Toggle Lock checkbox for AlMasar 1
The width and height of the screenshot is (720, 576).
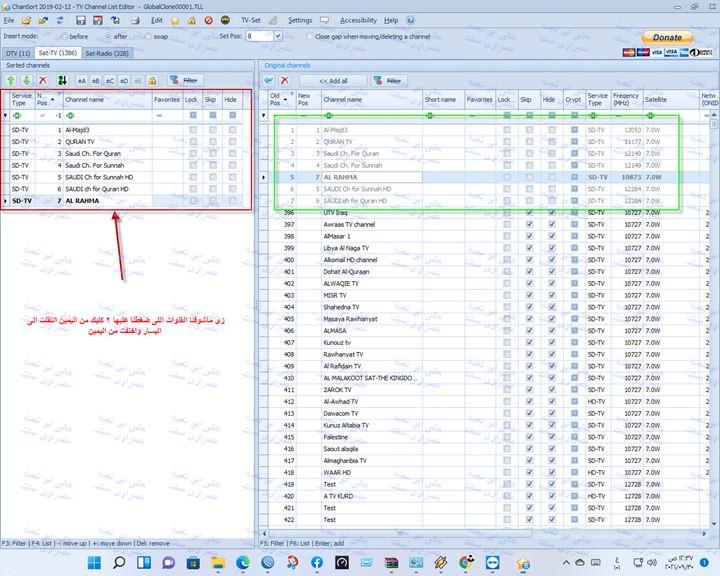pos(507,236)
